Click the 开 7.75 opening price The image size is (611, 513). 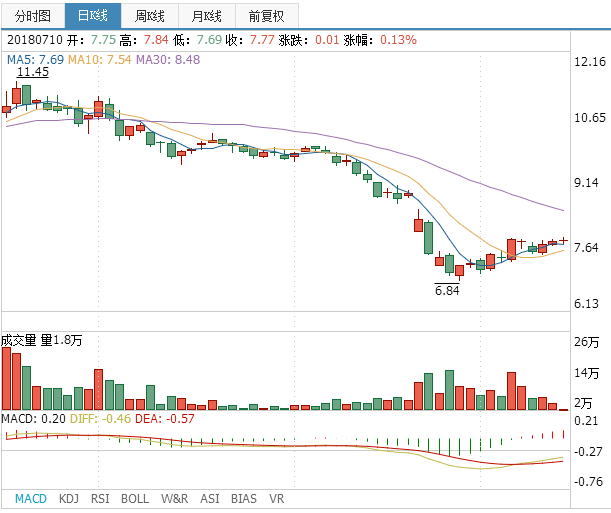point(92,40)
